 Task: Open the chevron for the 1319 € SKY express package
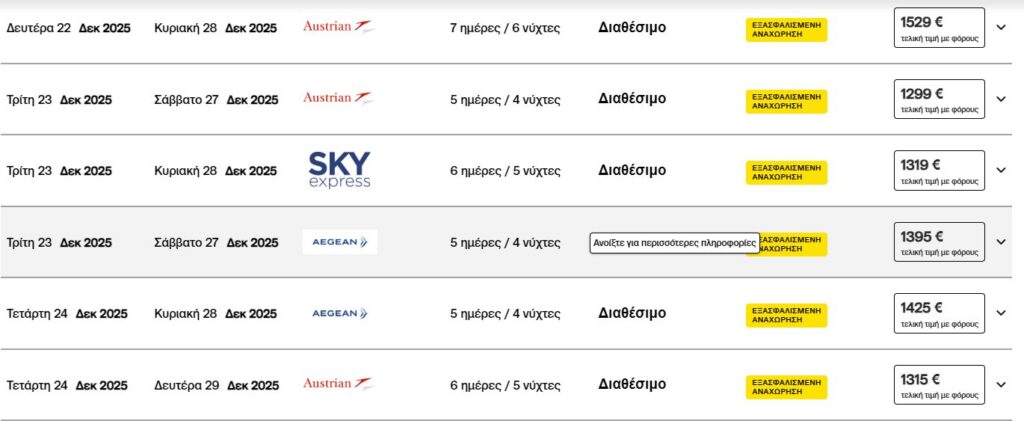tap(1001, 170)
